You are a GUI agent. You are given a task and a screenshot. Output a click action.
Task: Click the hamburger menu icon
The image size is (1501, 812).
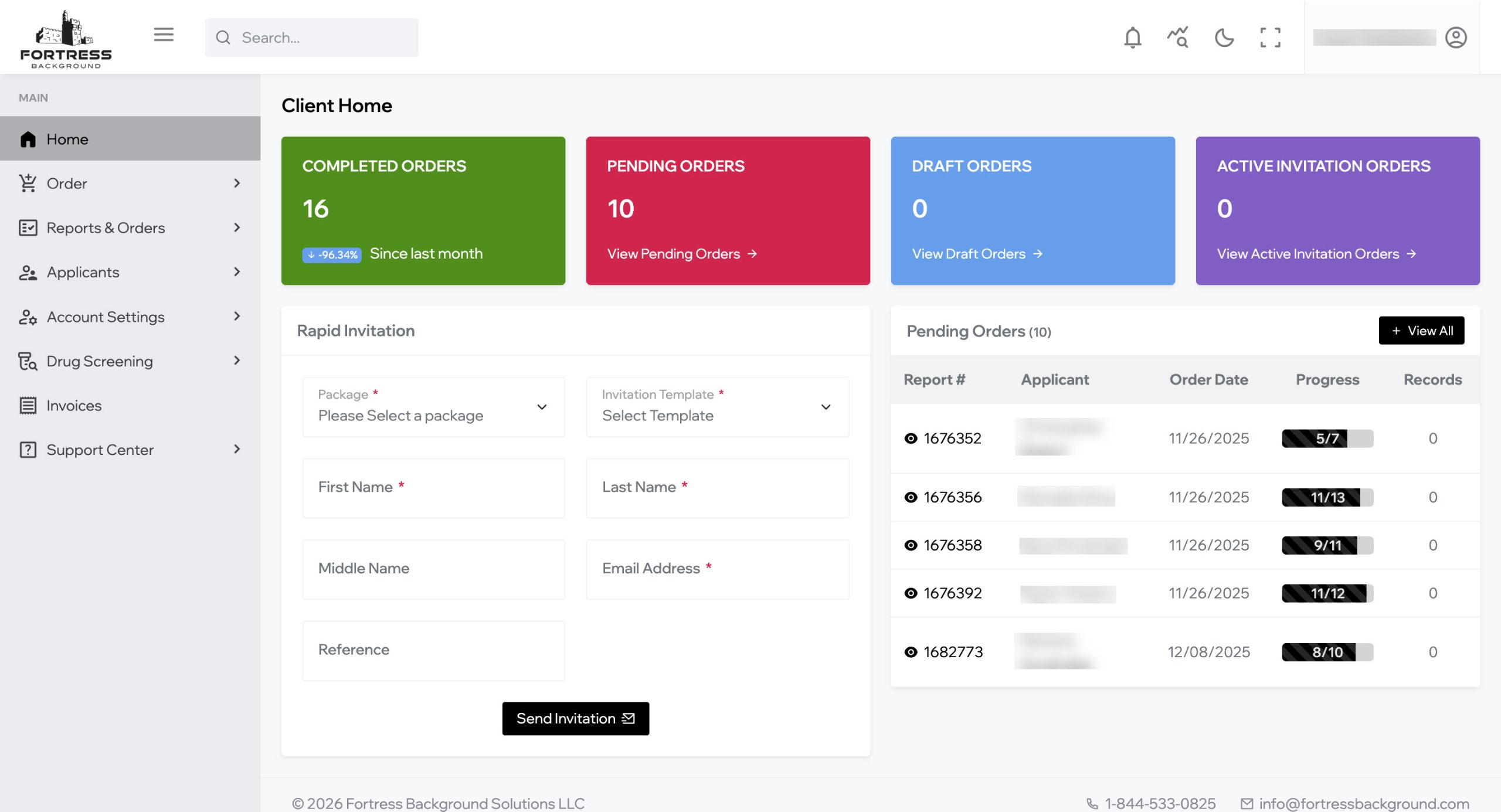164,35
